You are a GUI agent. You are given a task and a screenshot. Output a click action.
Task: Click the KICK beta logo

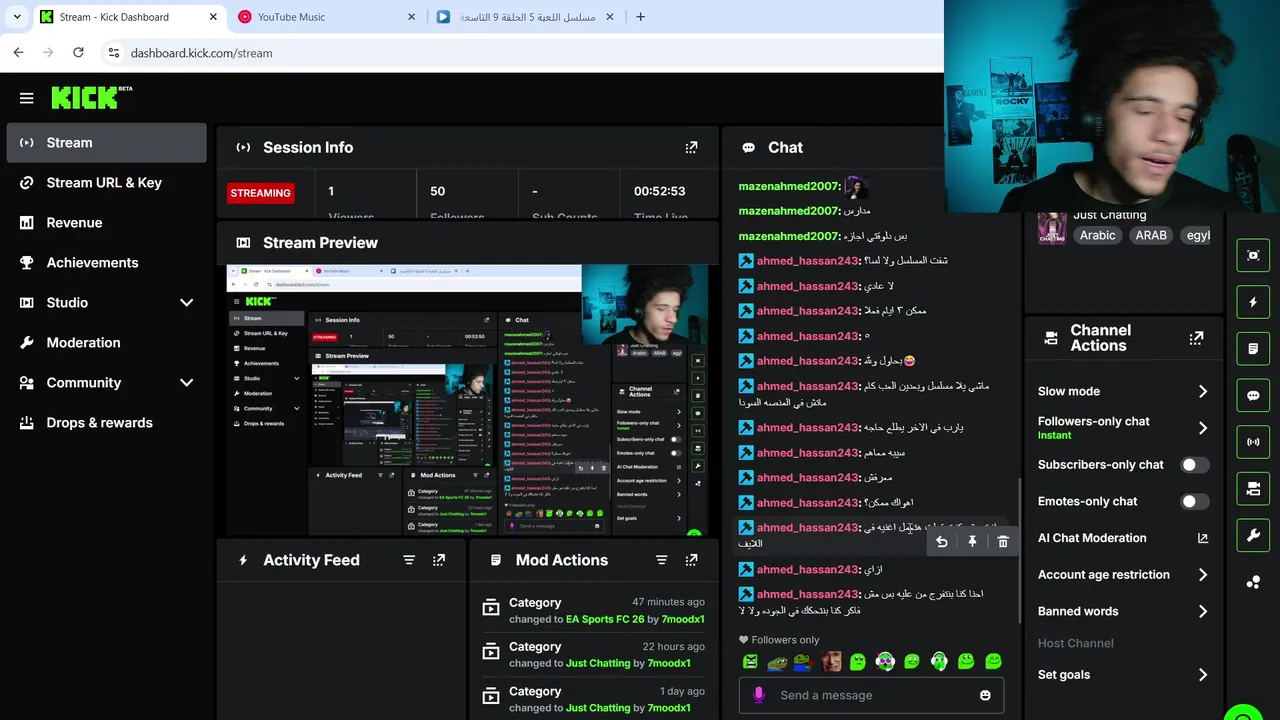coord(91,97)
